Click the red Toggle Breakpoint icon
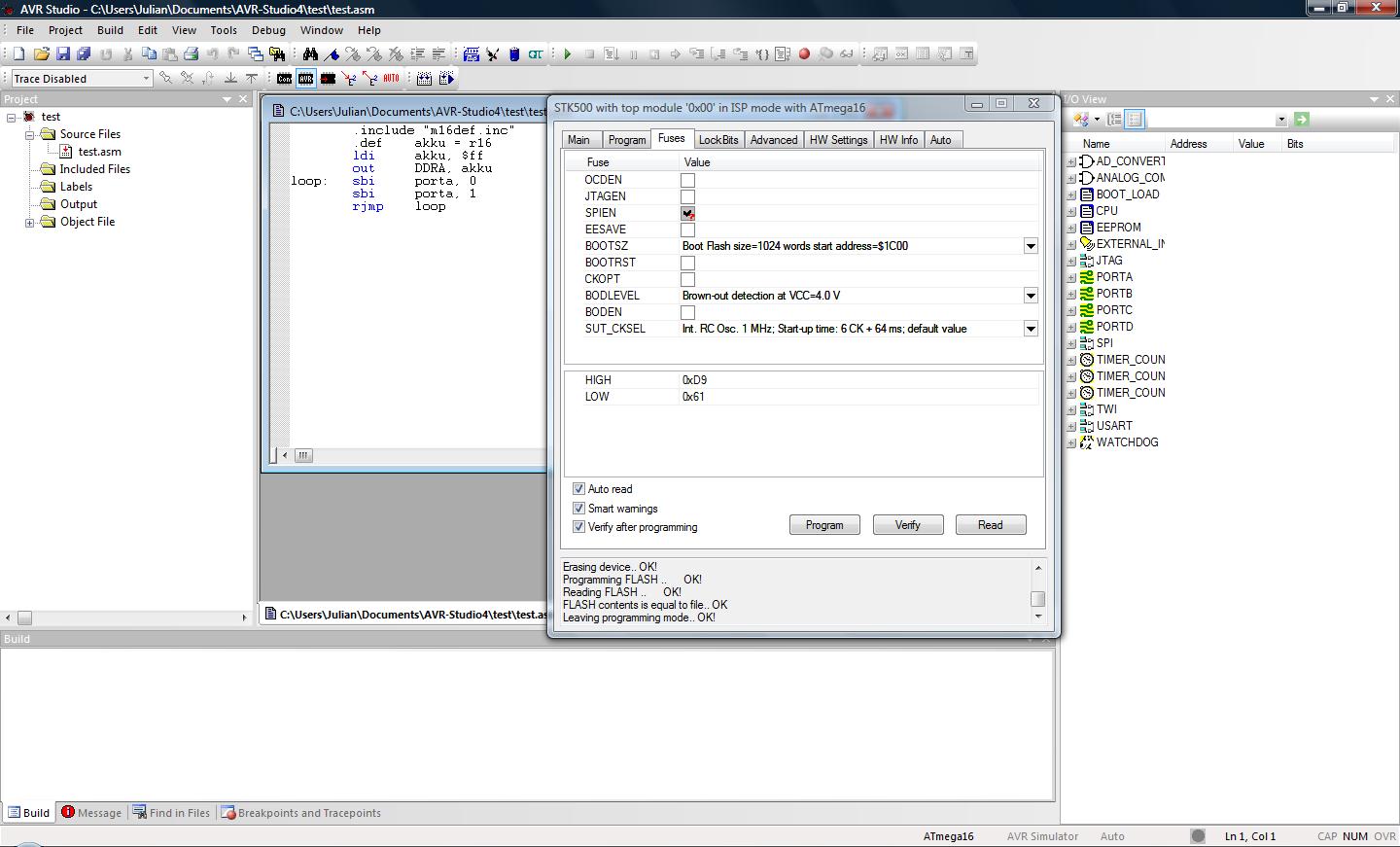This screenshot has width=1400, height=847. click(x=804, y=54)
